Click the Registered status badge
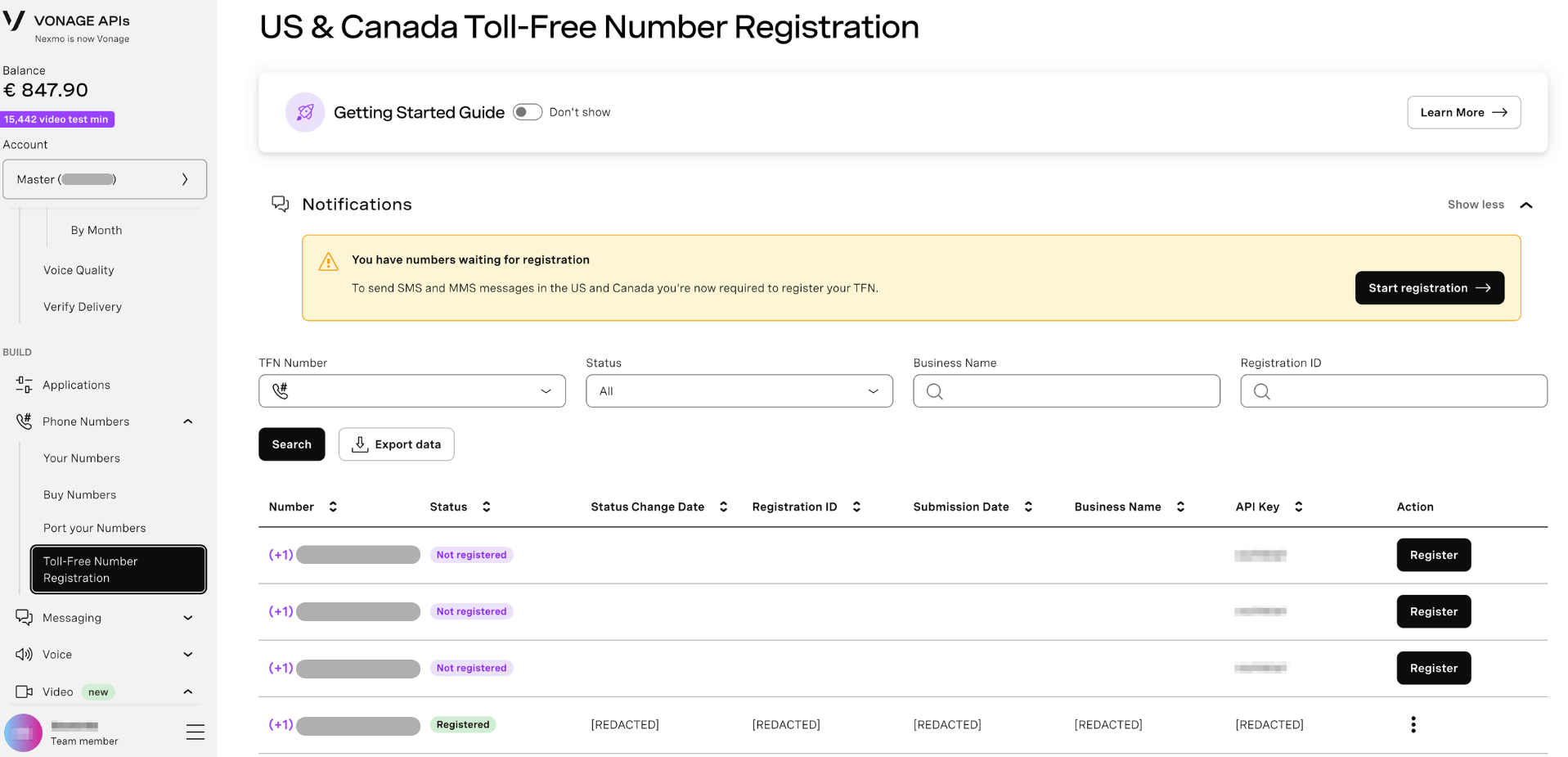Image resolution: width=1568 pixels, height=757 pixels. tap(463, 724)
